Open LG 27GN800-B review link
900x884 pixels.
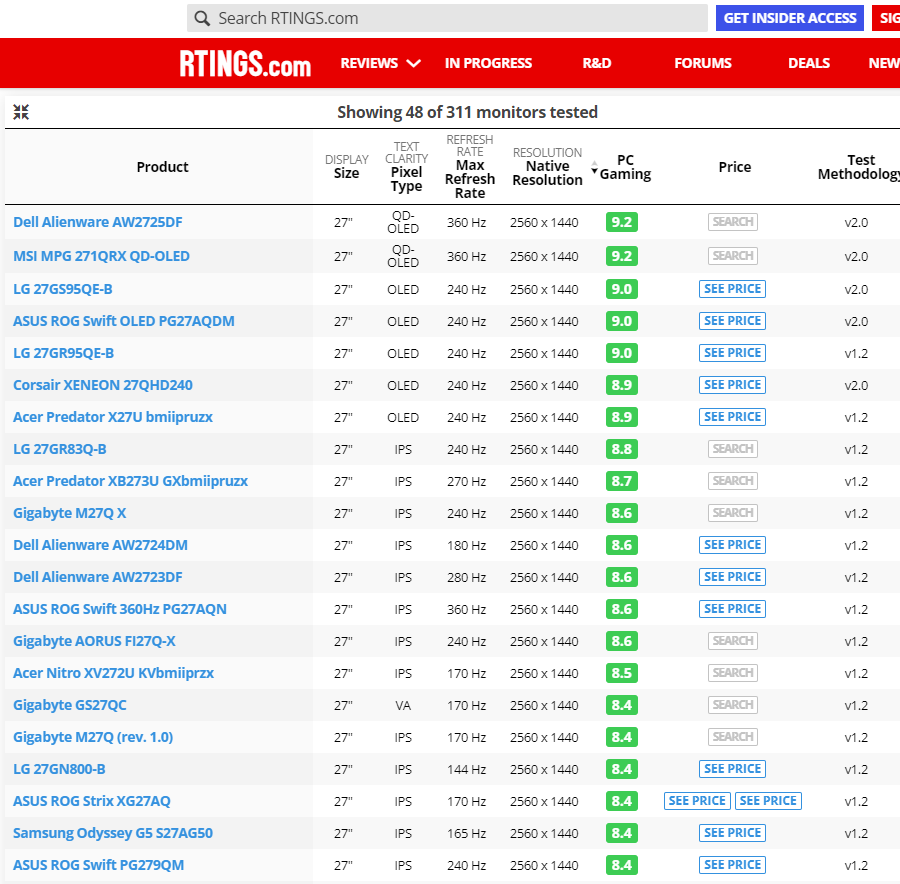tap(60, 769)
